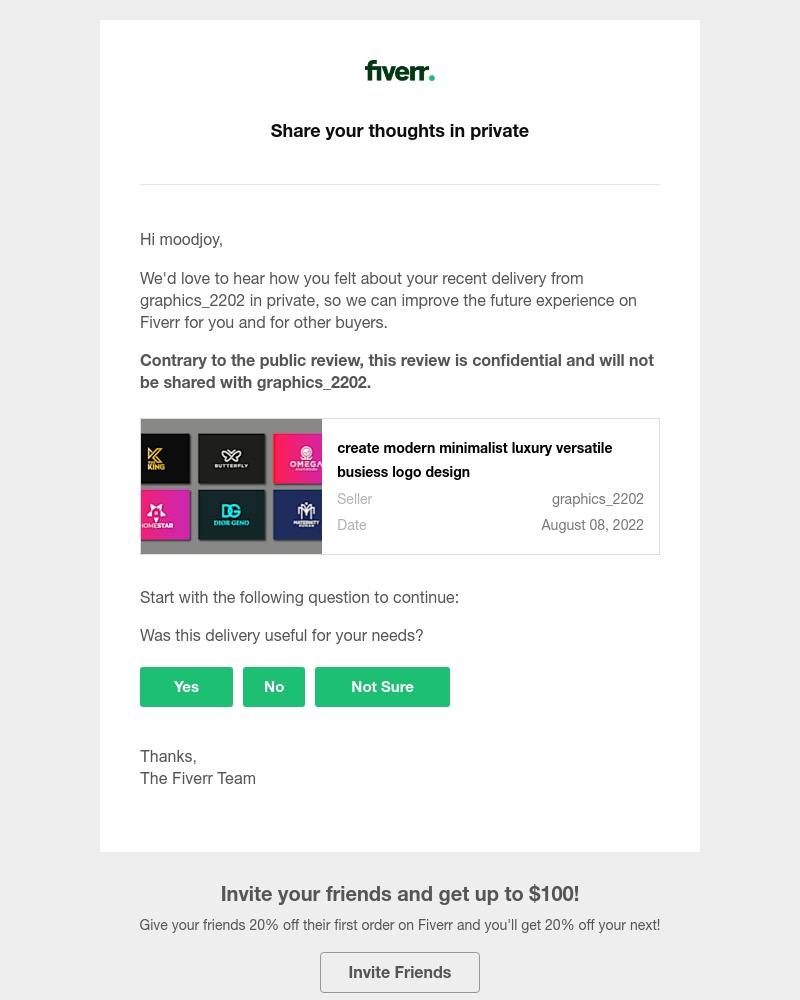The width and height of the screenshot is (800, 1000).
Task: Click the bolded graphics_2202 mention in the text
Action: click(x=311, y=382)
